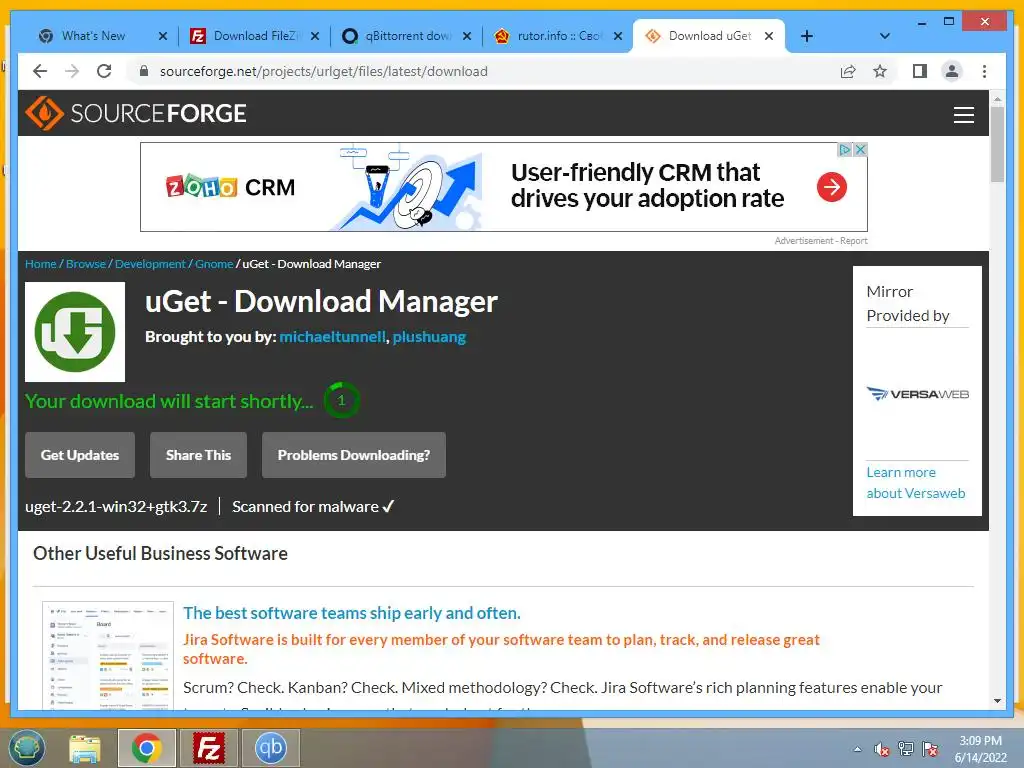The image size is (1024, 768).
Task: Close the What's New tab
Action: point(163,36)
